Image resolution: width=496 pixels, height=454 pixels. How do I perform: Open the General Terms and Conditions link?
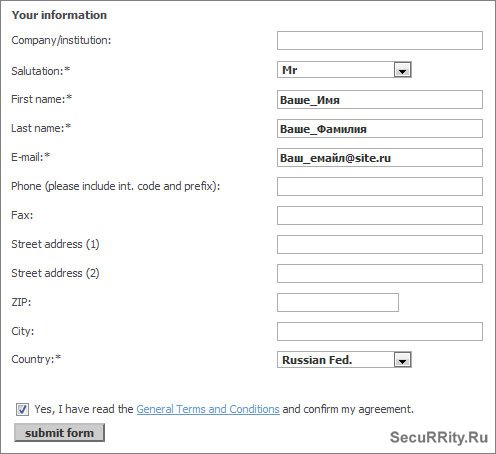pos(208,409)
